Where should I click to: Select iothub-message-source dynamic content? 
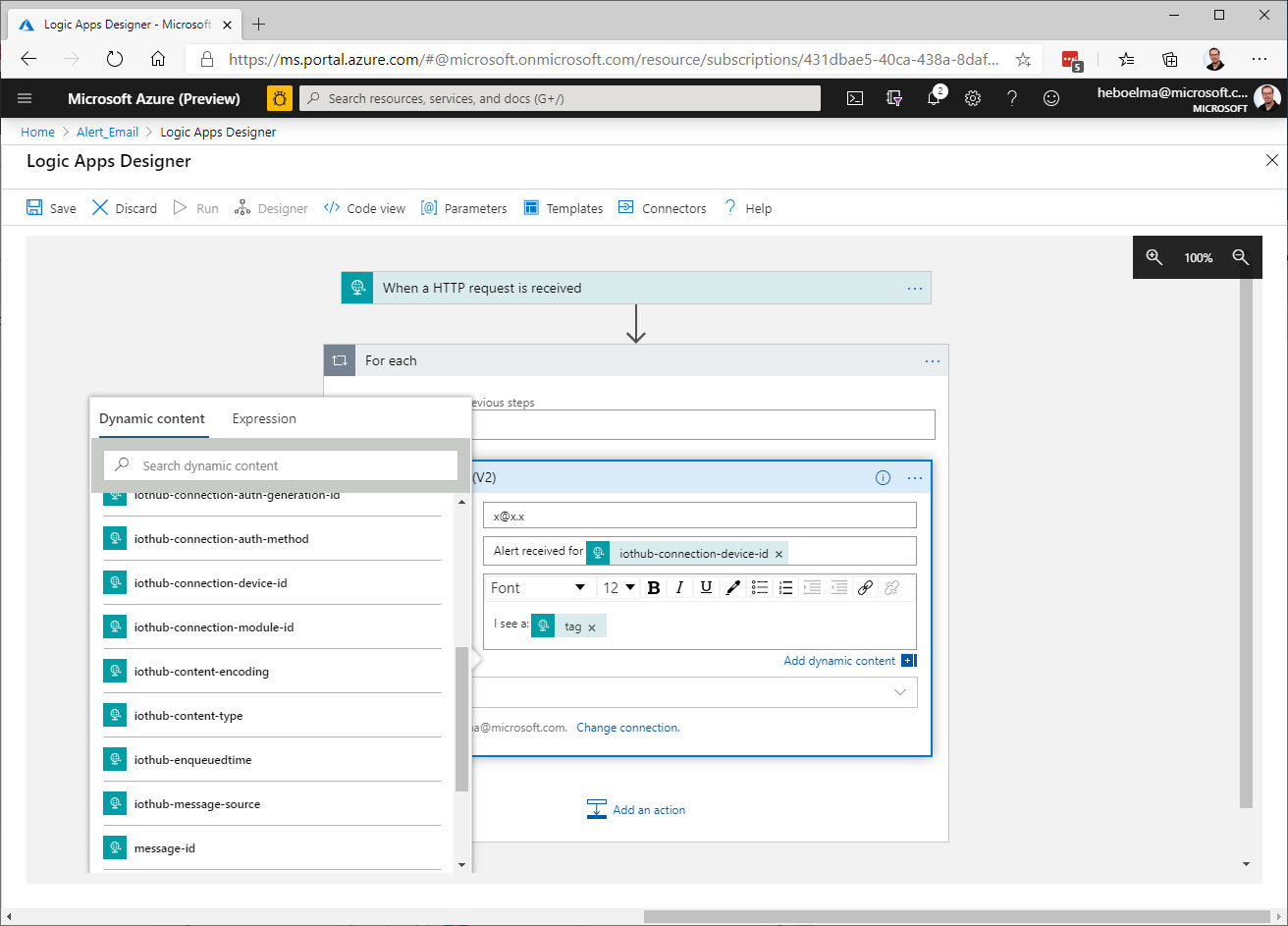272,804
